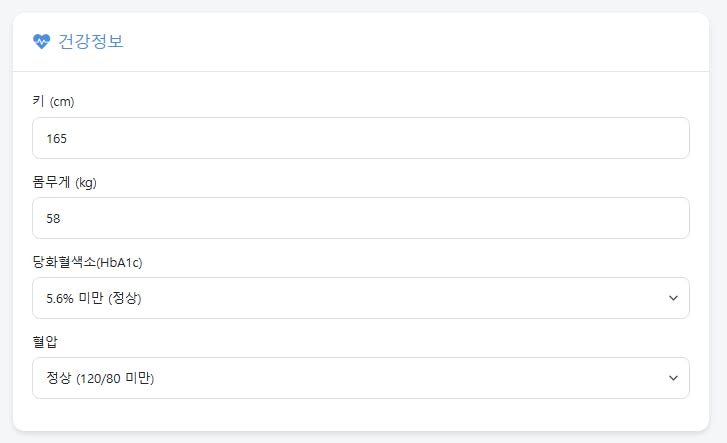Select the '5.6% 미만 (정상)' option text

coord(94,298)
